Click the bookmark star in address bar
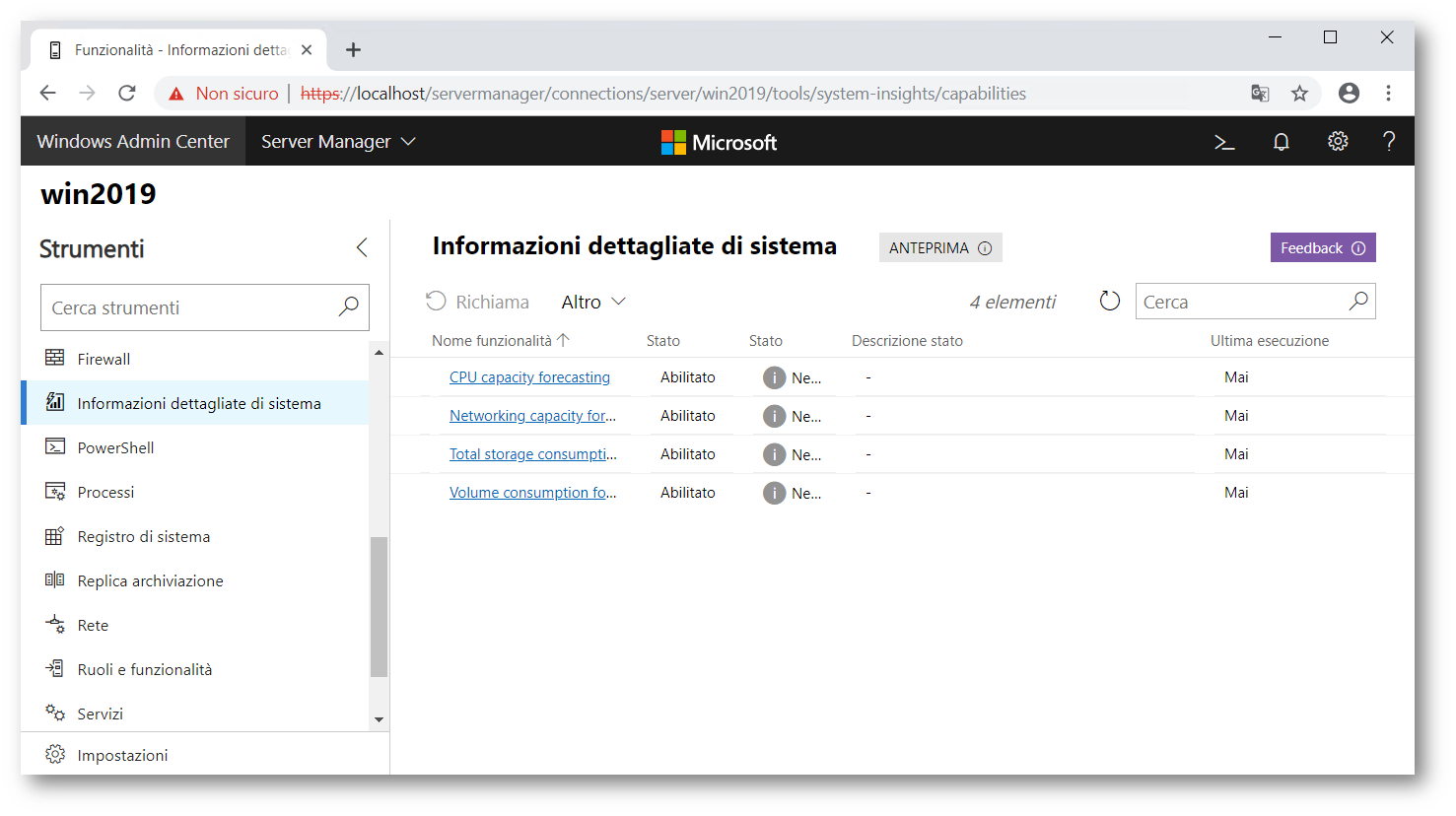The width and height of the screenshot is (1456, 816). 1299,94
